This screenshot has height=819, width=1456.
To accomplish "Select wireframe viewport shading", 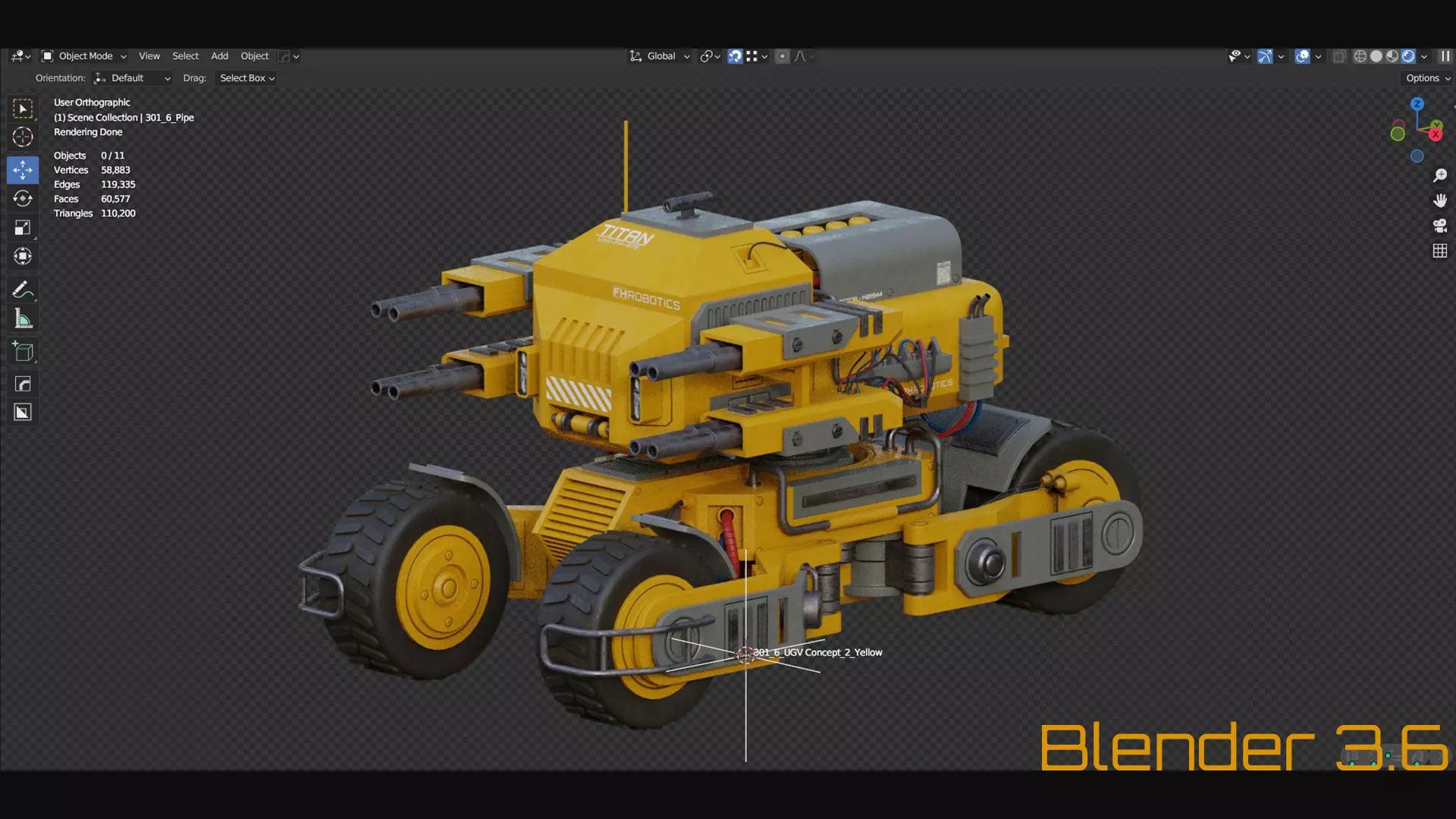I will click(1360, 56).
